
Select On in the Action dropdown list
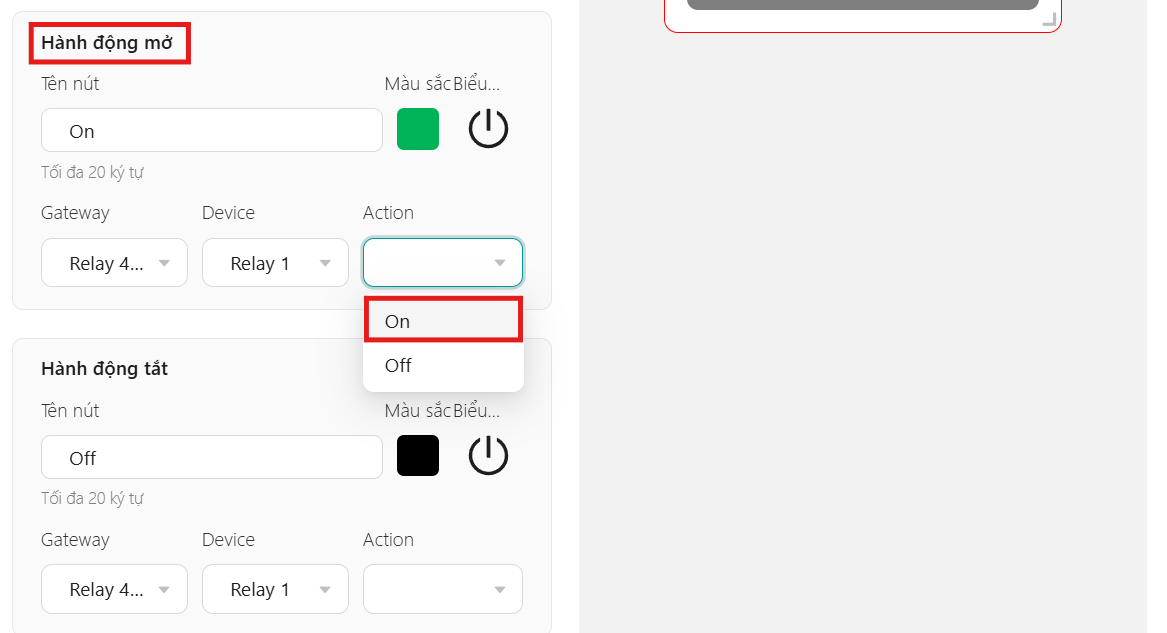444,321
